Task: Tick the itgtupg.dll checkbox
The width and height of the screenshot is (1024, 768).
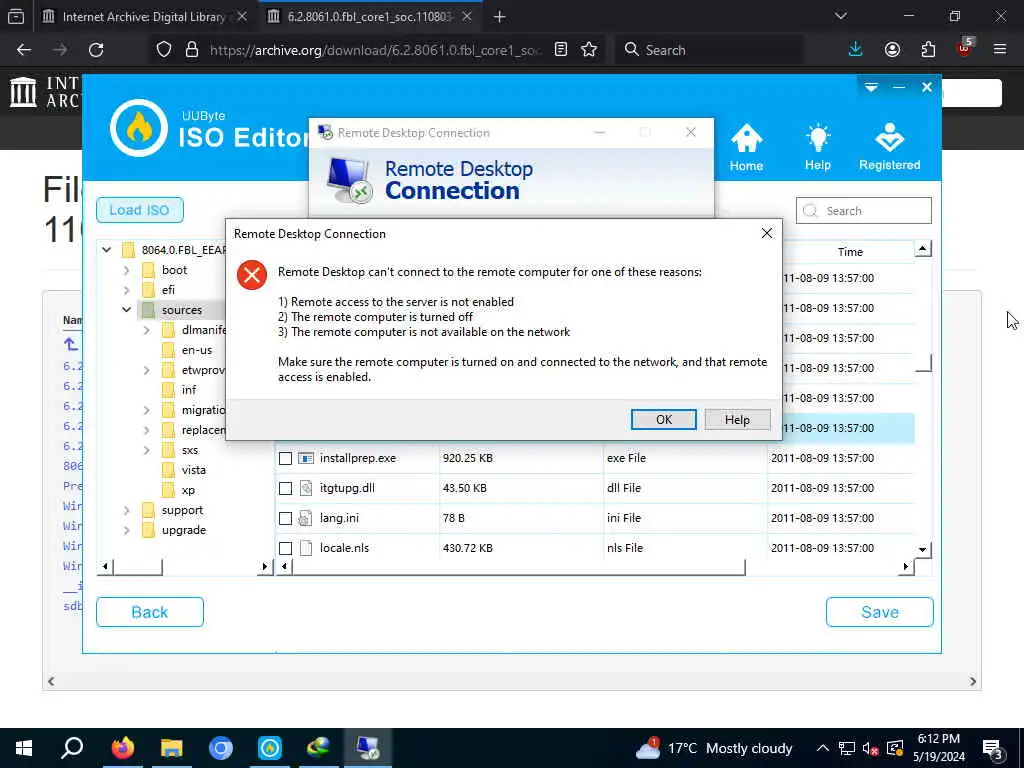Action: pos(285,488)
